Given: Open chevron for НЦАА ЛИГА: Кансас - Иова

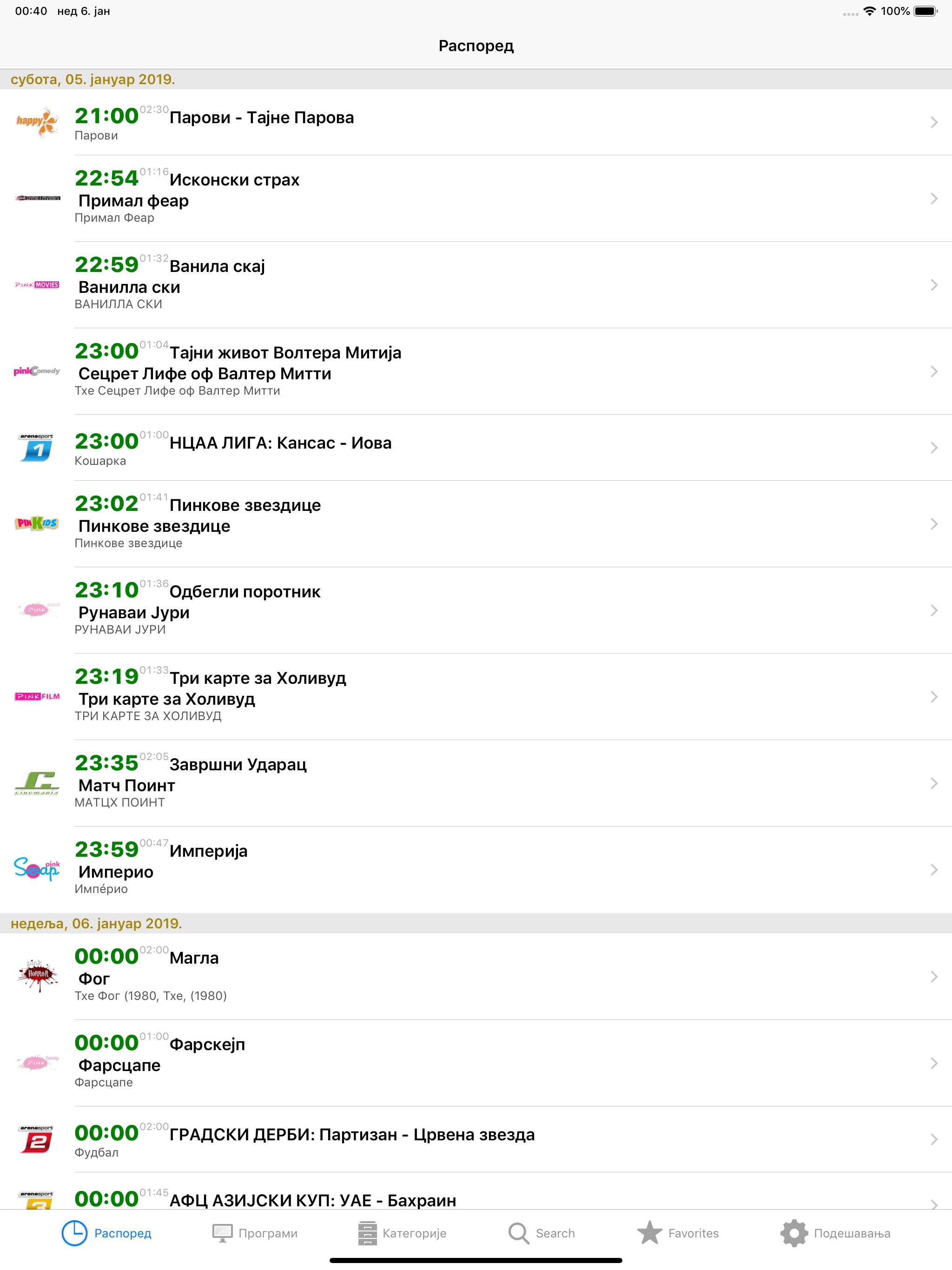Looking at the screenshot, I should click(933, 447).
